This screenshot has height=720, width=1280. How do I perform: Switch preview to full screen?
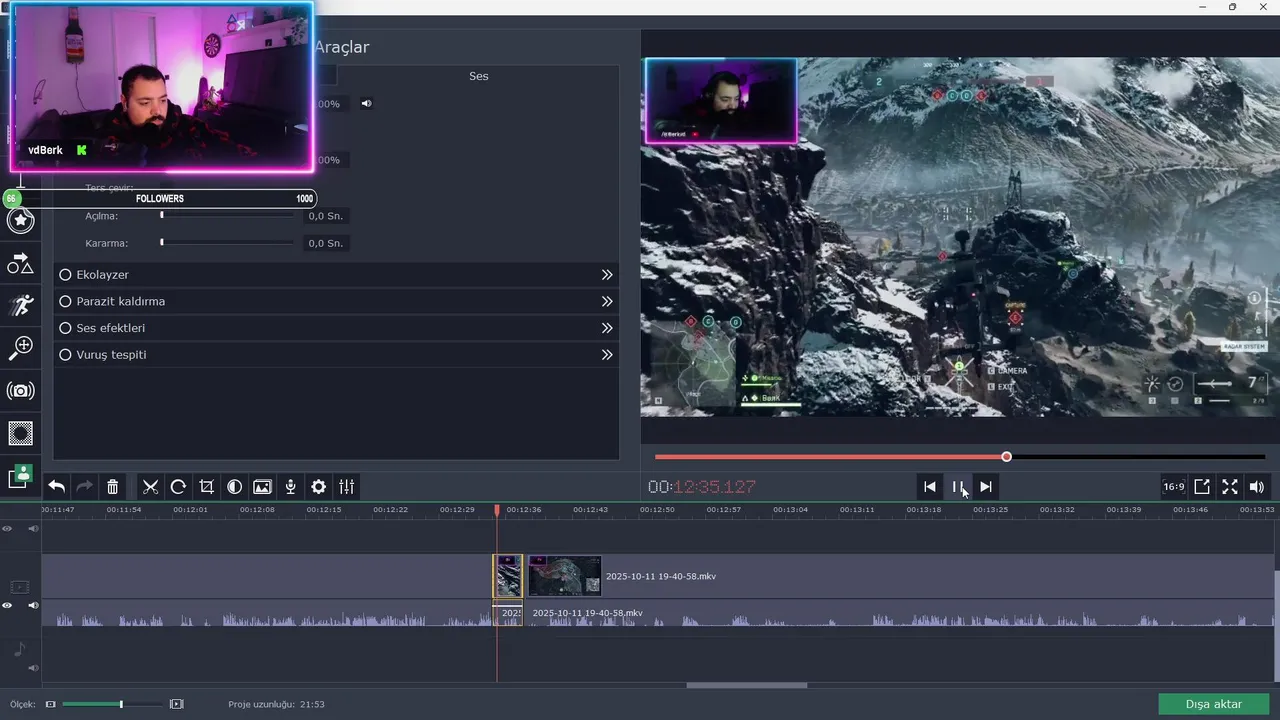pos(1230,486)
